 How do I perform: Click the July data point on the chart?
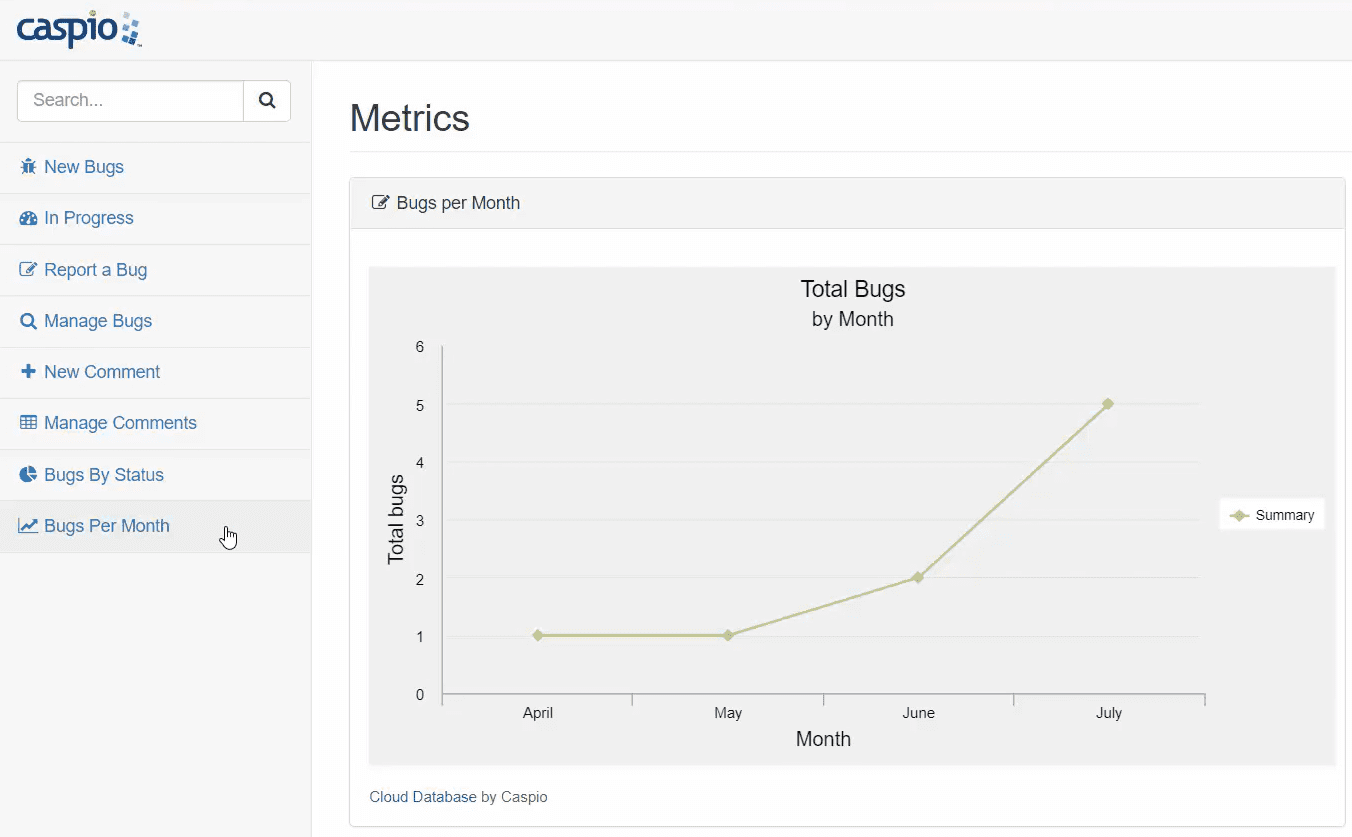click(x=1108, y=404)
